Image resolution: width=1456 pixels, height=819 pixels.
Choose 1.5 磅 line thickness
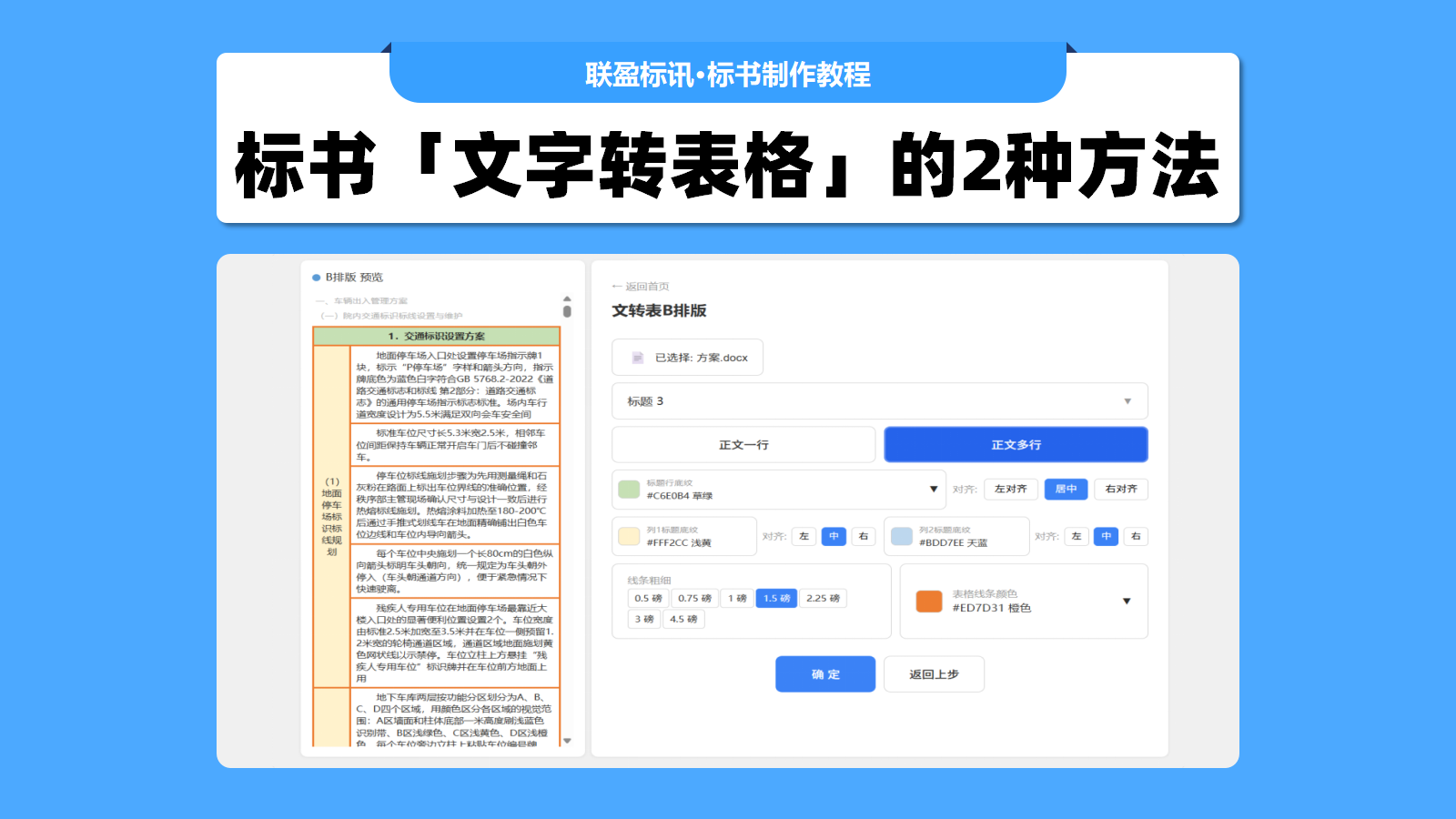(776, 598)
